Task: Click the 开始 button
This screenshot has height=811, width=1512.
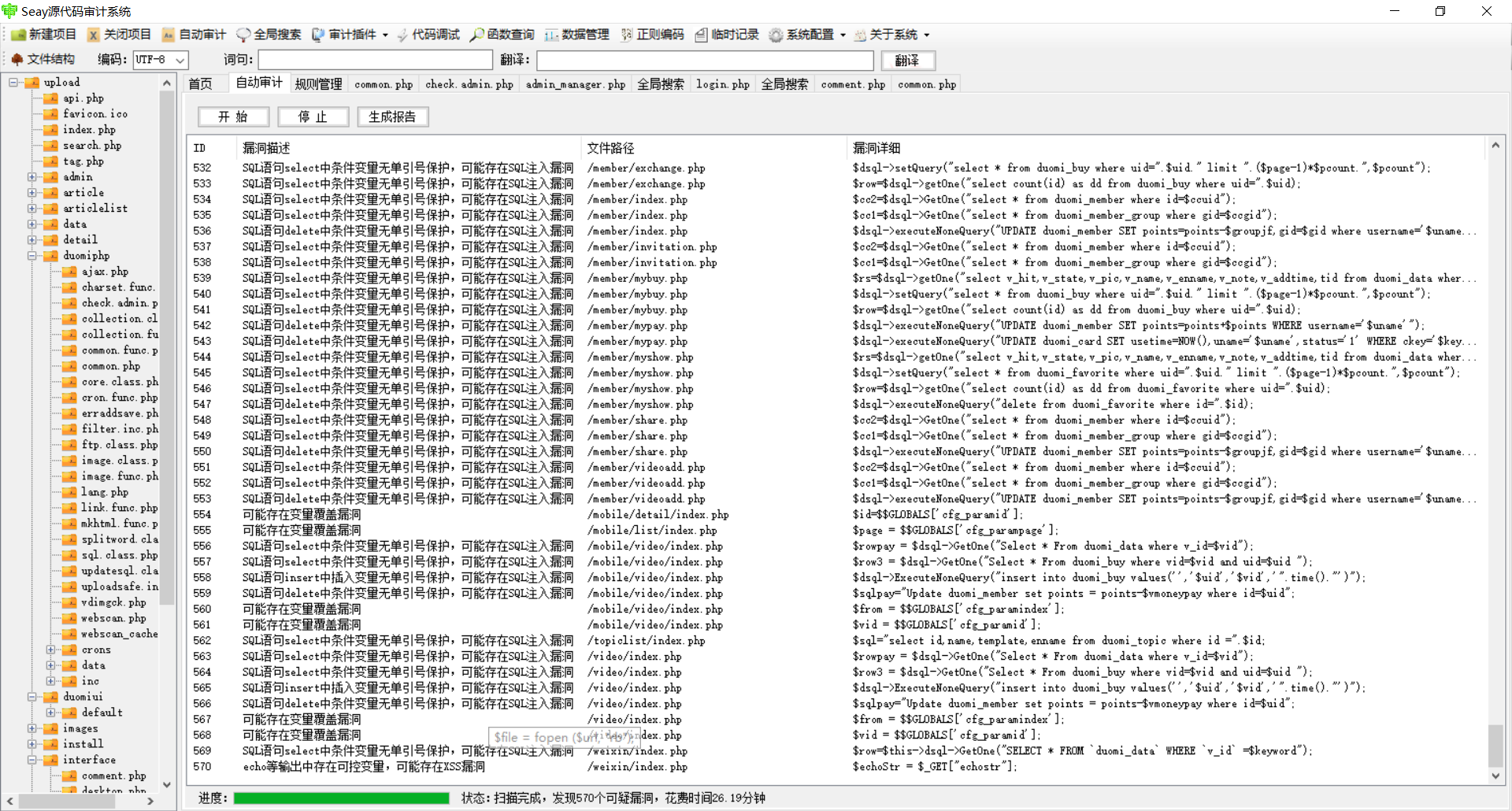Action: (233, 117)
